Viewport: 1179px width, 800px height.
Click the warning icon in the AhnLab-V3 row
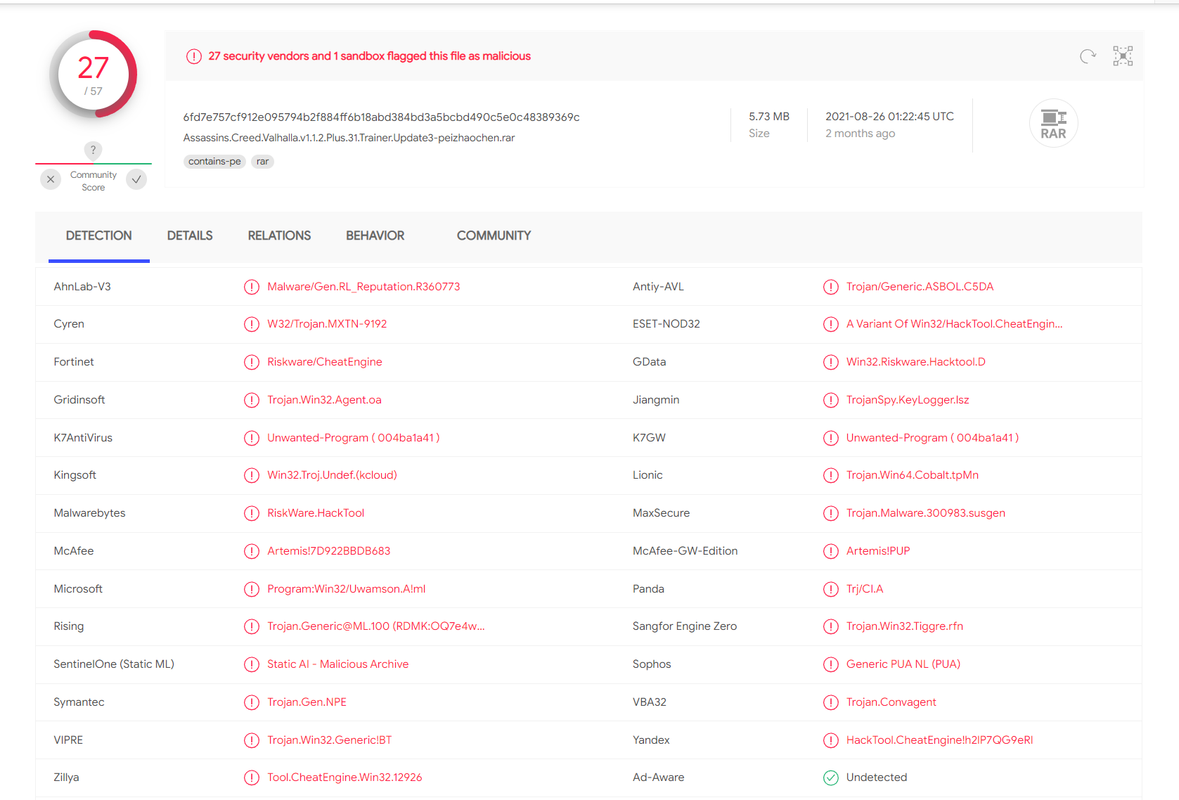tap(251, 287)
